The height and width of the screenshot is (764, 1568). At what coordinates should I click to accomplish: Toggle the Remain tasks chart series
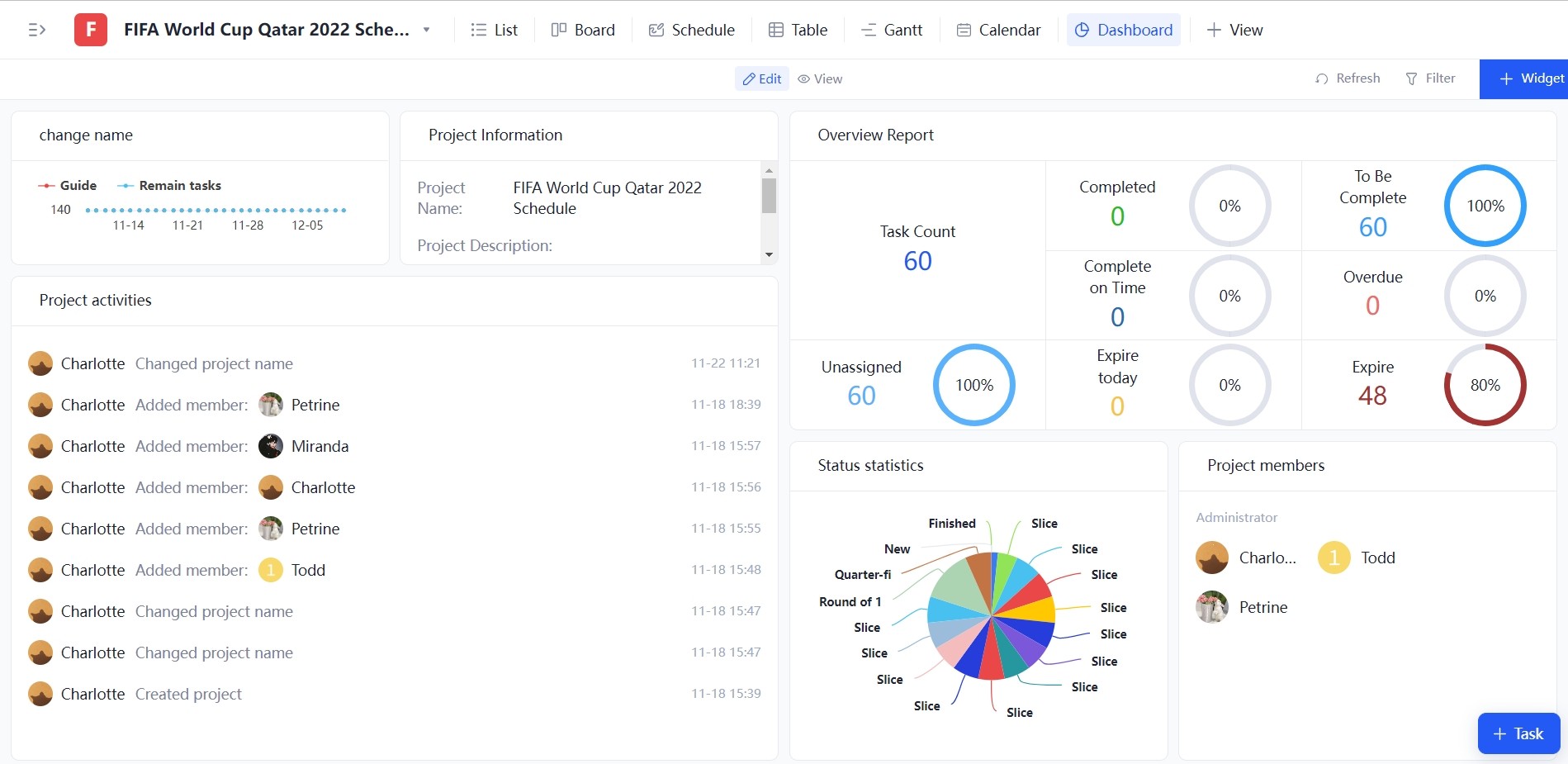[x=169, y=185]
